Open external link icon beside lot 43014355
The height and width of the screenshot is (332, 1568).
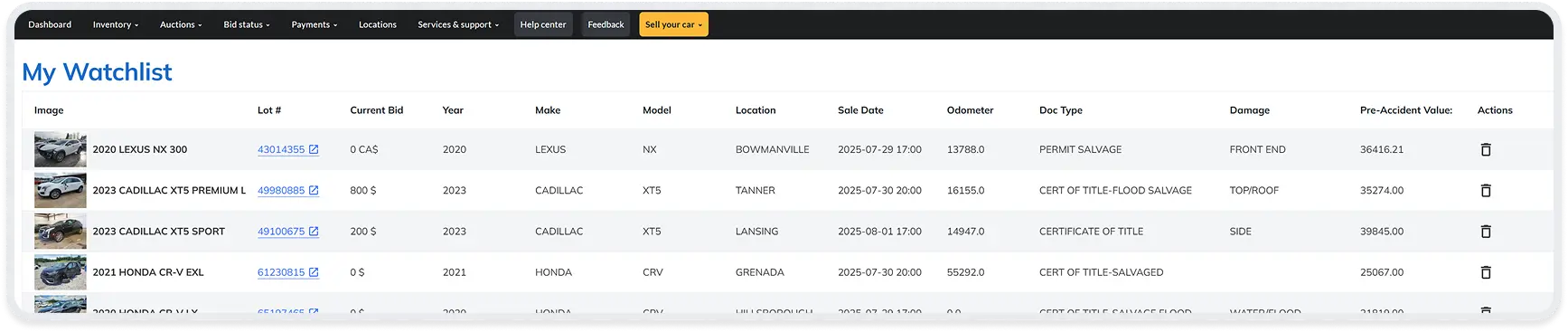click(314, 150)
